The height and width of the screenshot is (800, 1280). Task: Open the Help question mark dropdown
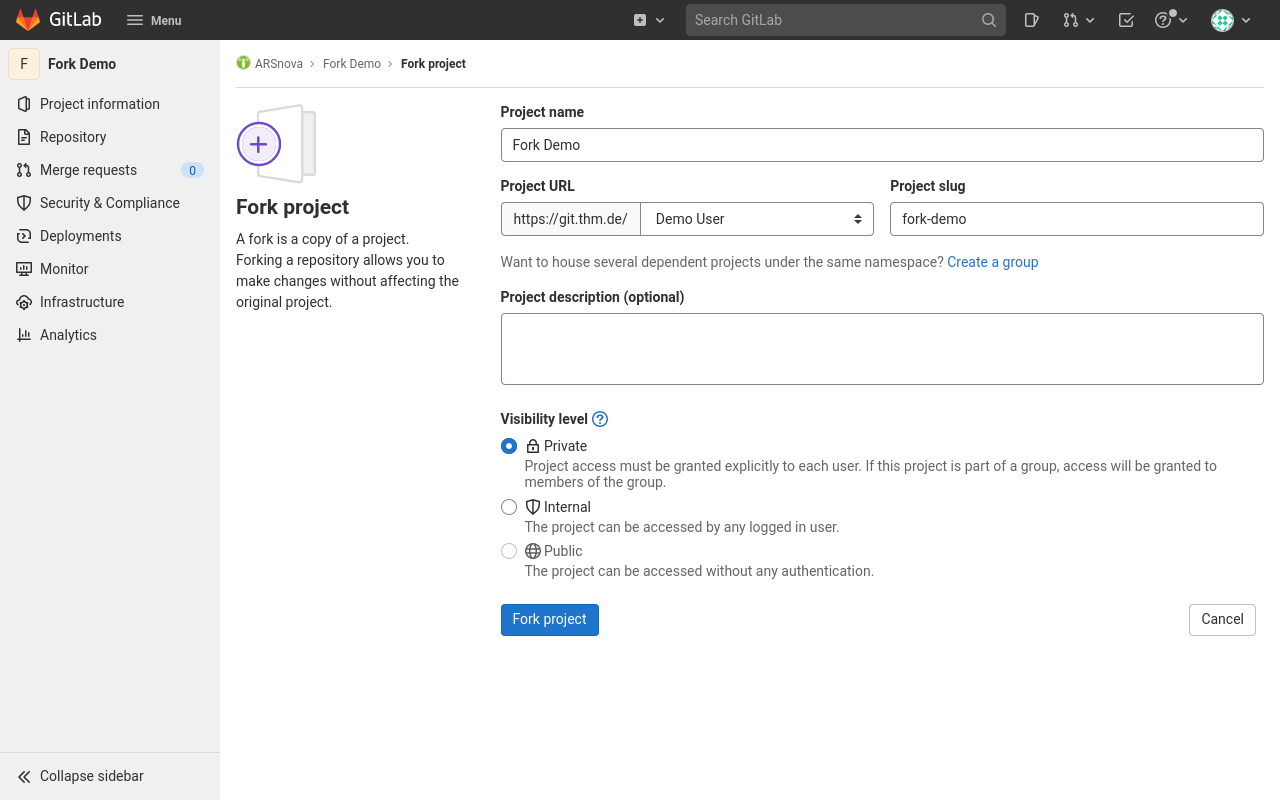click(x=1171, y=20)
